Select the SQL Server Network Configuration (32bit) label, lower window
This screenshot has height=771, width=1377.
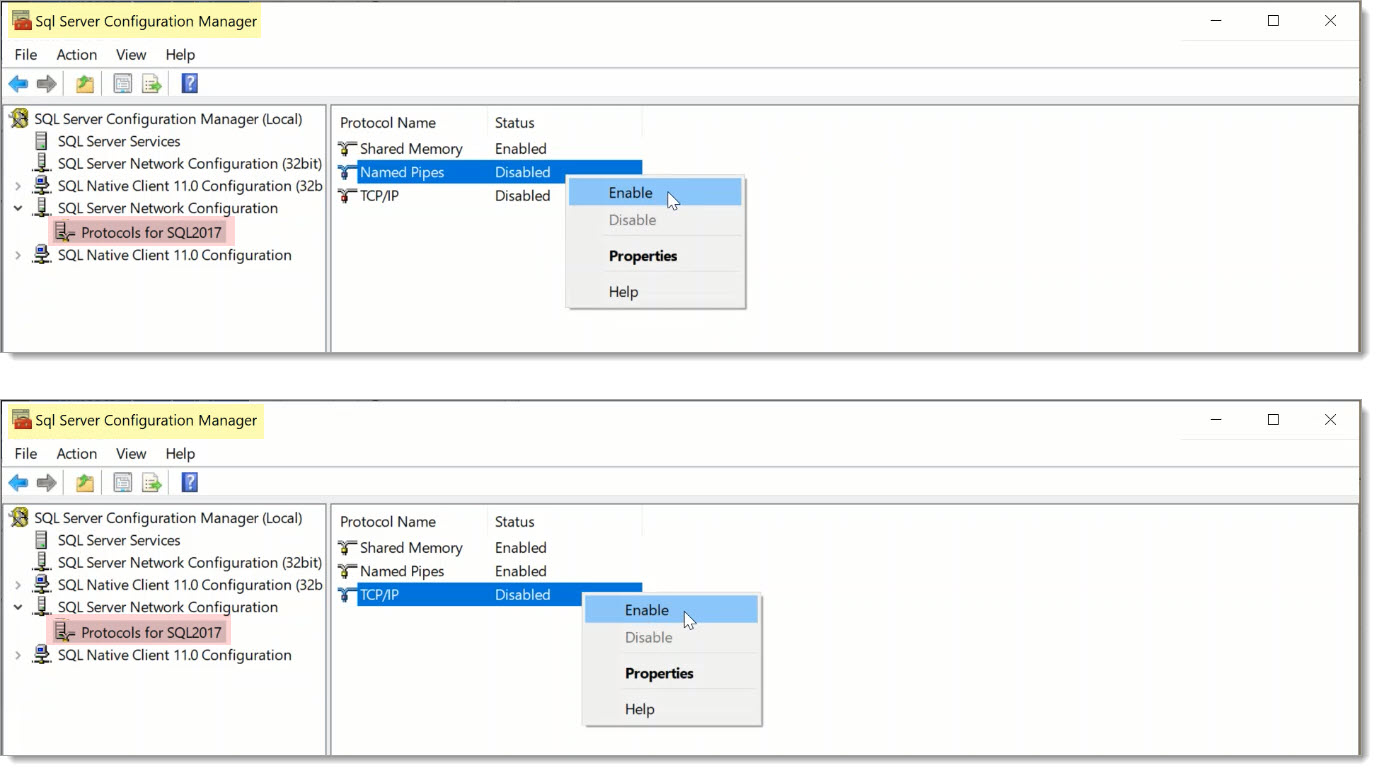(x=190, y=563)
